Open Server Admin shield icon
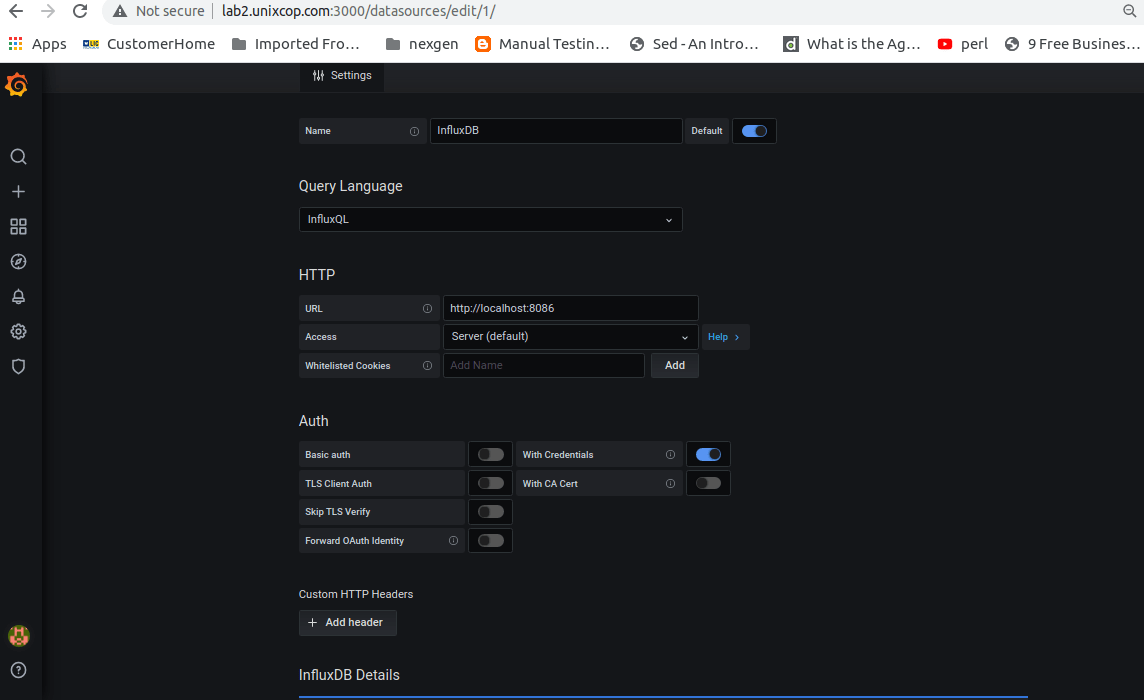Viewport: 1144px width, 700px height. point(18,366)
